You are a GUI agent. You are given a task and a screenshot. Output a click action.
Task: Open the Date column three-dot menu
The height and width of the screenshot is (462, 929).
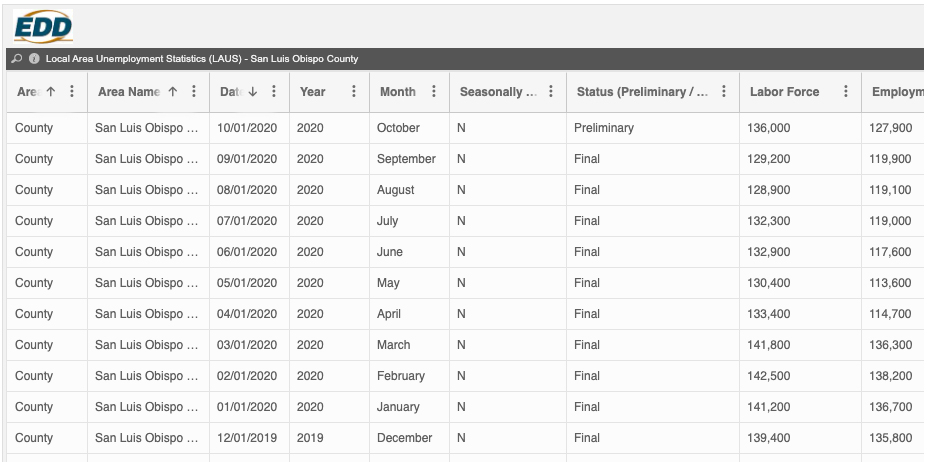[274, 92]
